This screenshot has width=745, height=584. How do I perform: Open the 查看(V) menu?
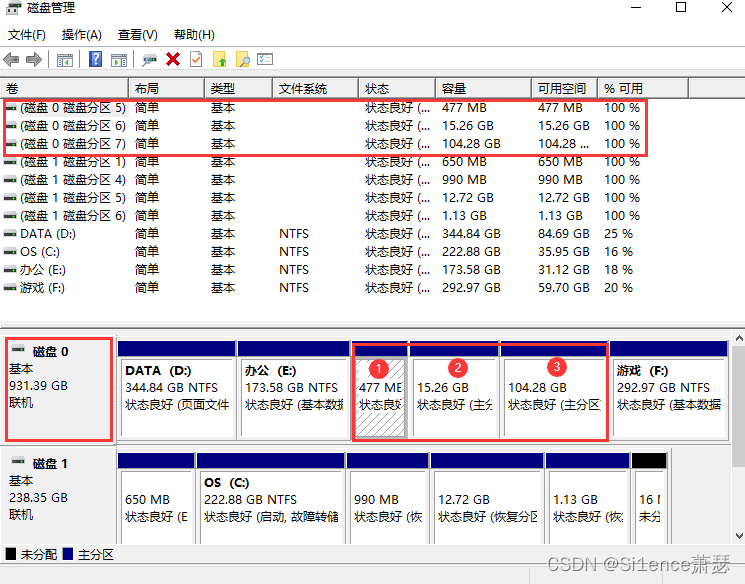138,35
